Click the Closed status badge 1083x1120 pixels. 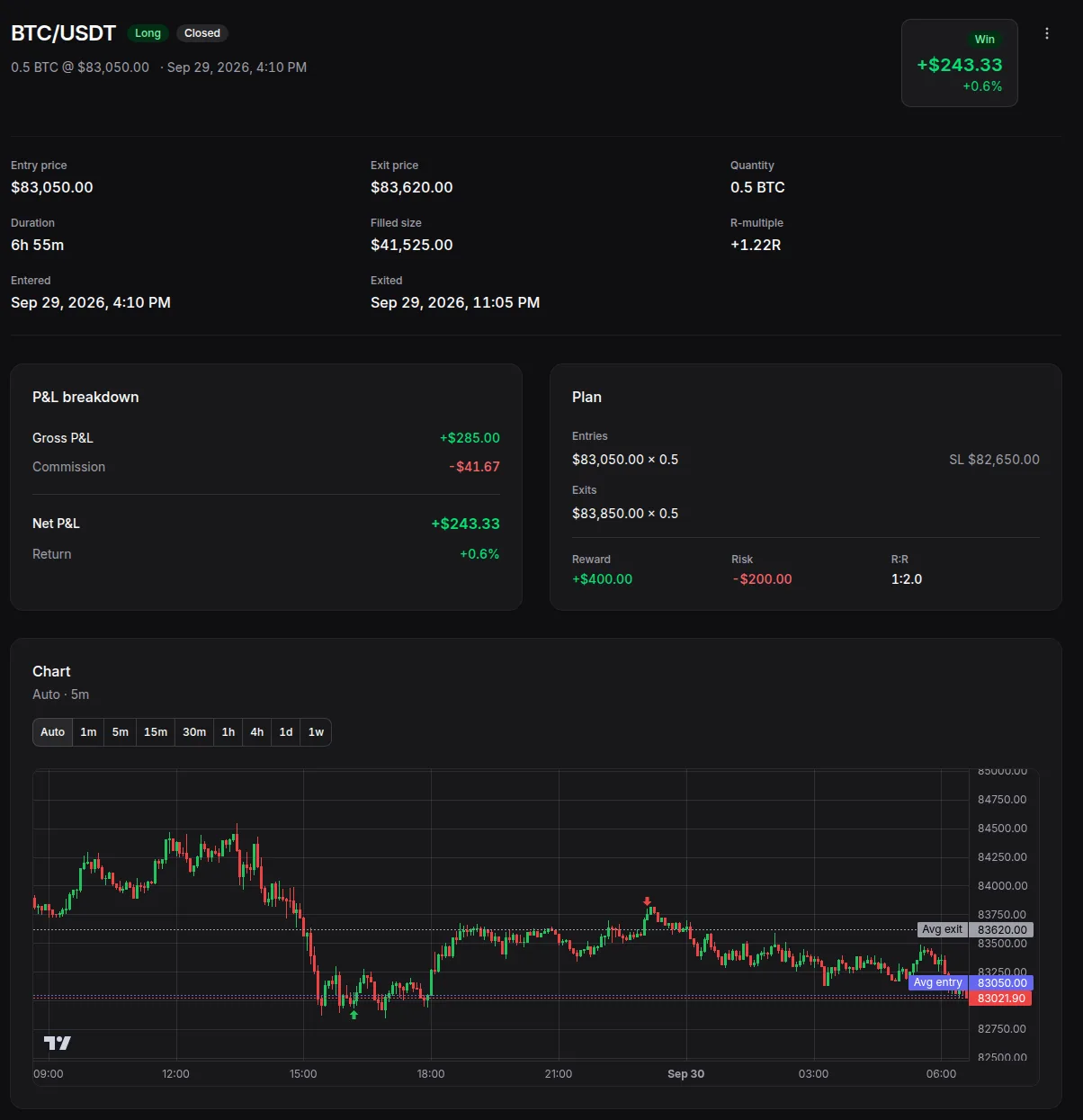202,33
